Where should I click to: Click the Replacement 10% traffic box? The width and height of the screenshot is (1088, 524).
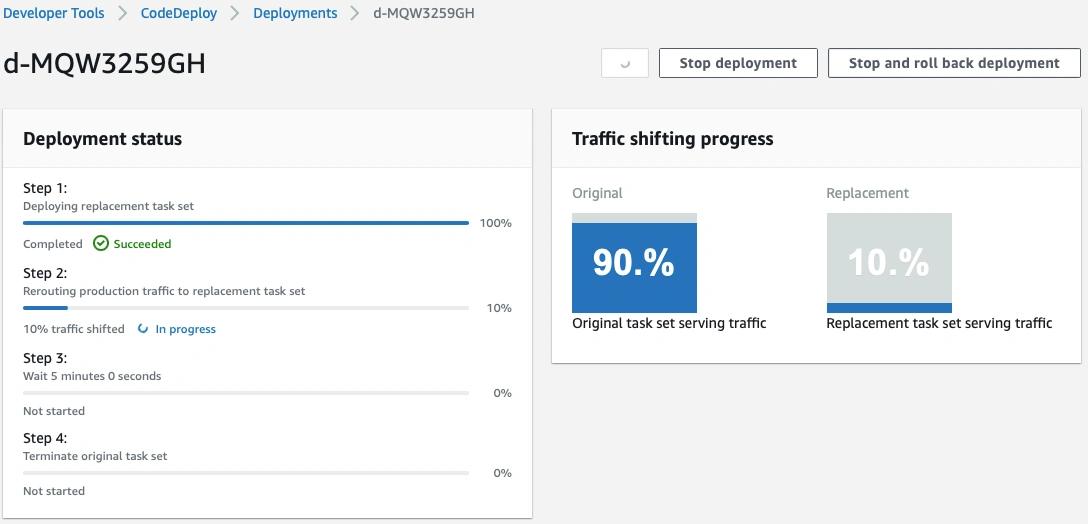point(889,263)
